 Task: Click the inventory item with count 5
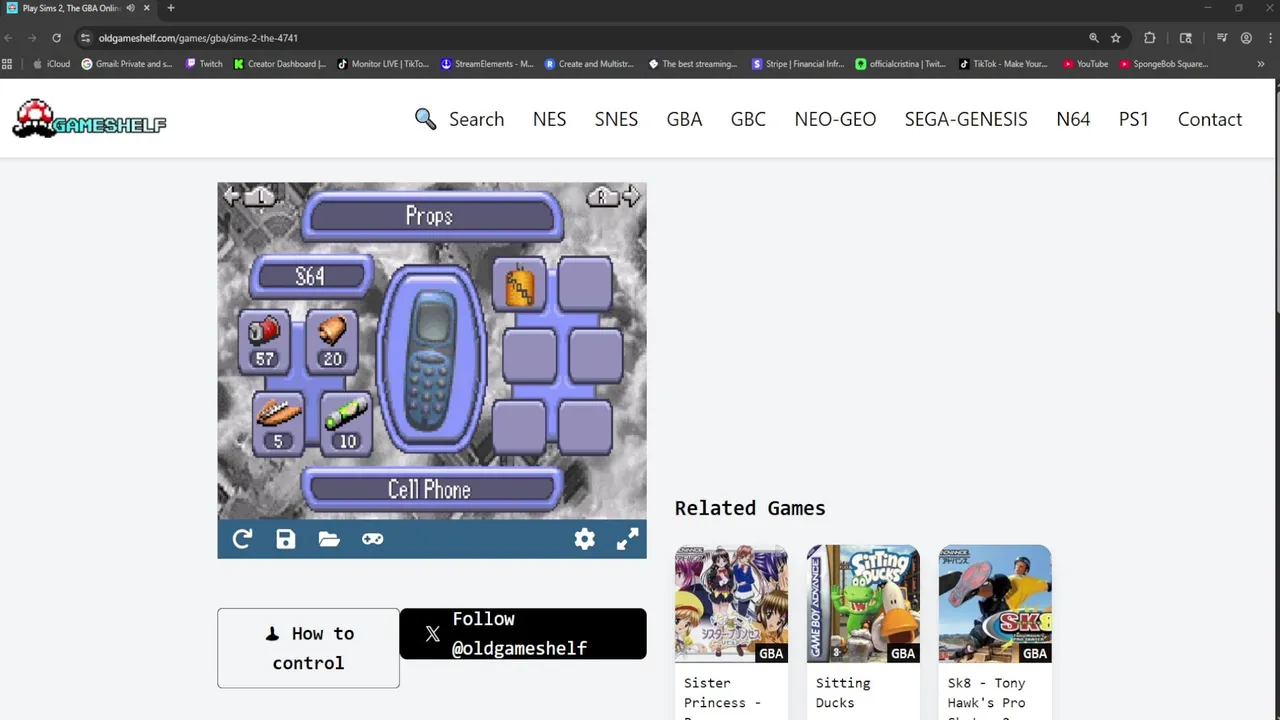tap(277, 422)
